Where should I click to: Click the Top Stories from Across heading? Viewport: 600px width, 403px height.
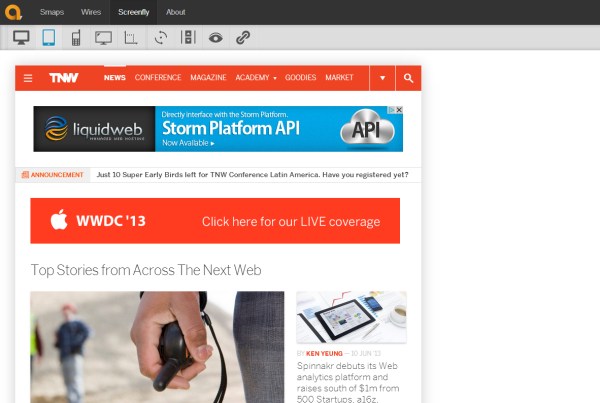146,270
